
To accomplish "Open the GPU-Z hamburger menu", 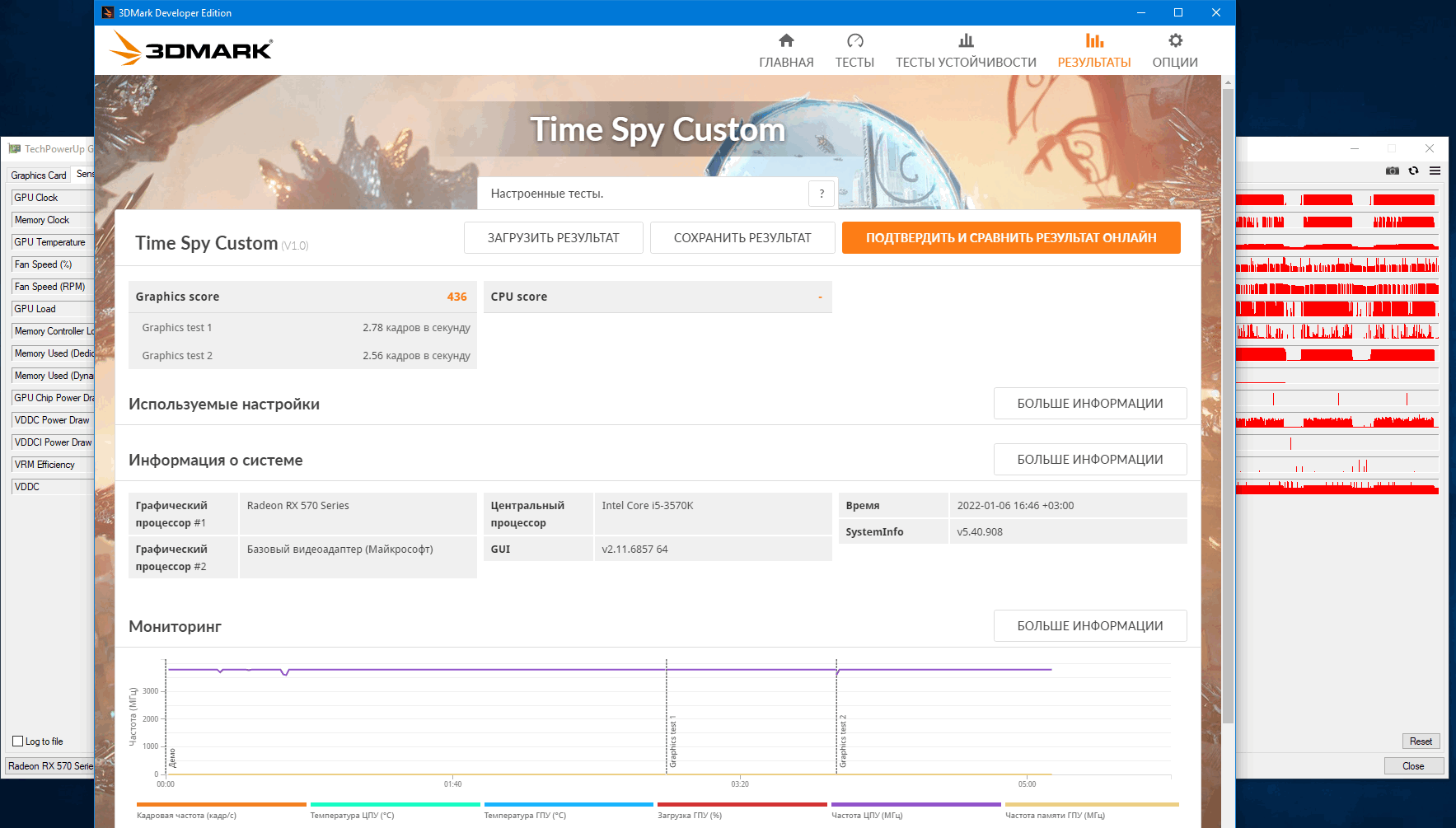I will click(1435, 171).
